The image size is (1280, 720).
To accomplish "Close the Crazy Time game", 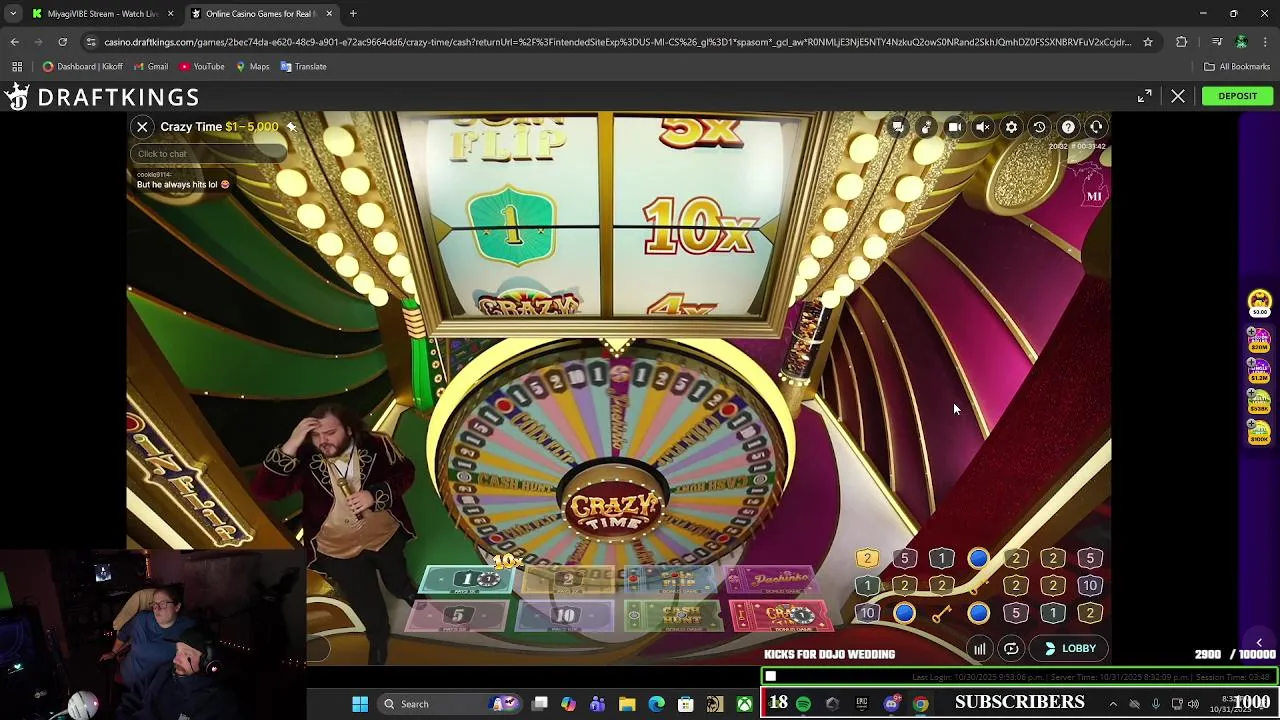I will pos(142,127).
